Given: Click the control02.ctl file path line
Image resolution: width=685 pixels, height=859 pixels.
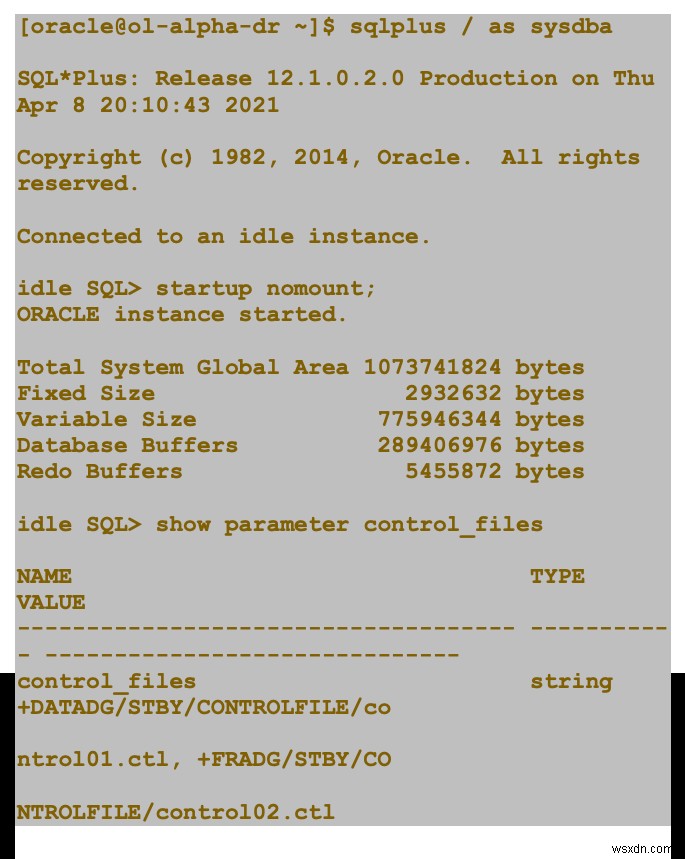Looking at the screenshot, I should tap(175, 812).
